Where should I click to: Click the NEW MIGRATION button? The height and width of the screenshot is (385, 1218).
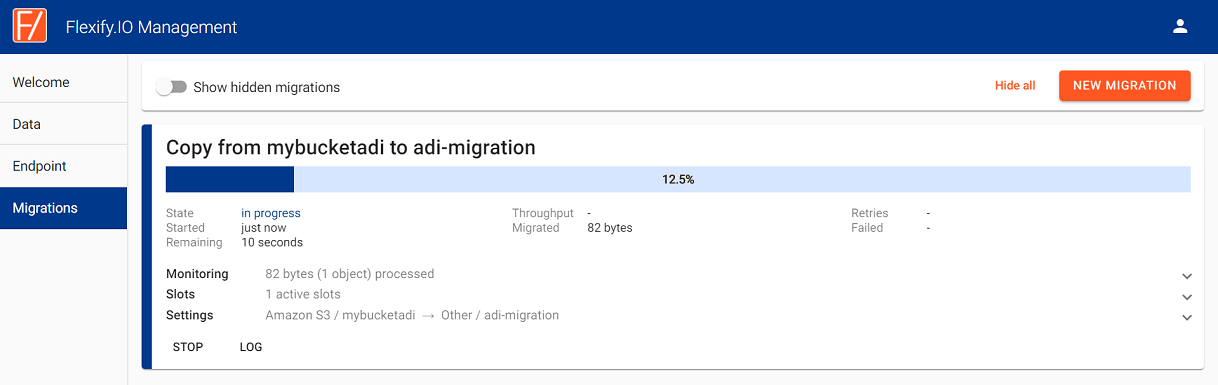[x=1125, y=86]
